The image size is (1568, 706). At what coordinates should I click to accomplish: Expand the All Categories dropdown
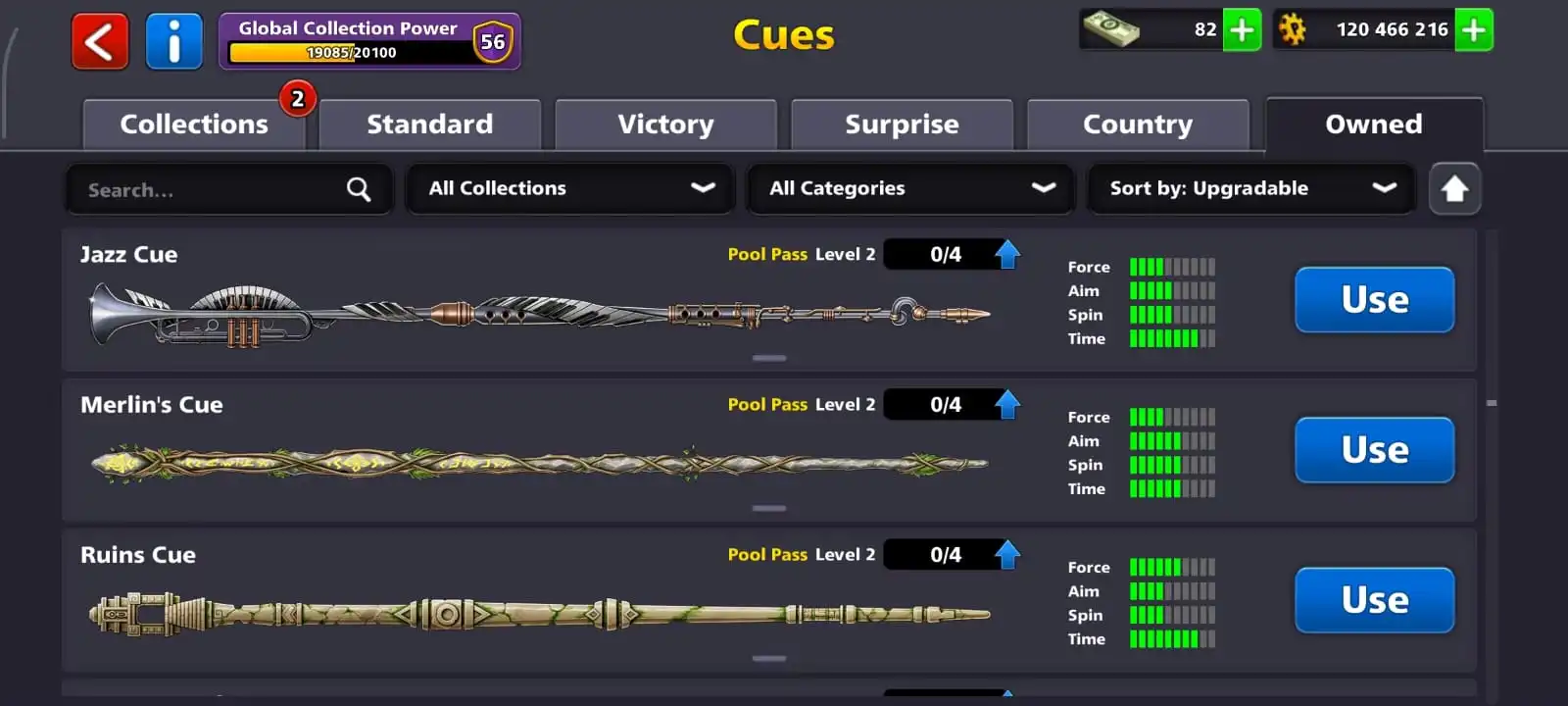click(x=911, y=188)
